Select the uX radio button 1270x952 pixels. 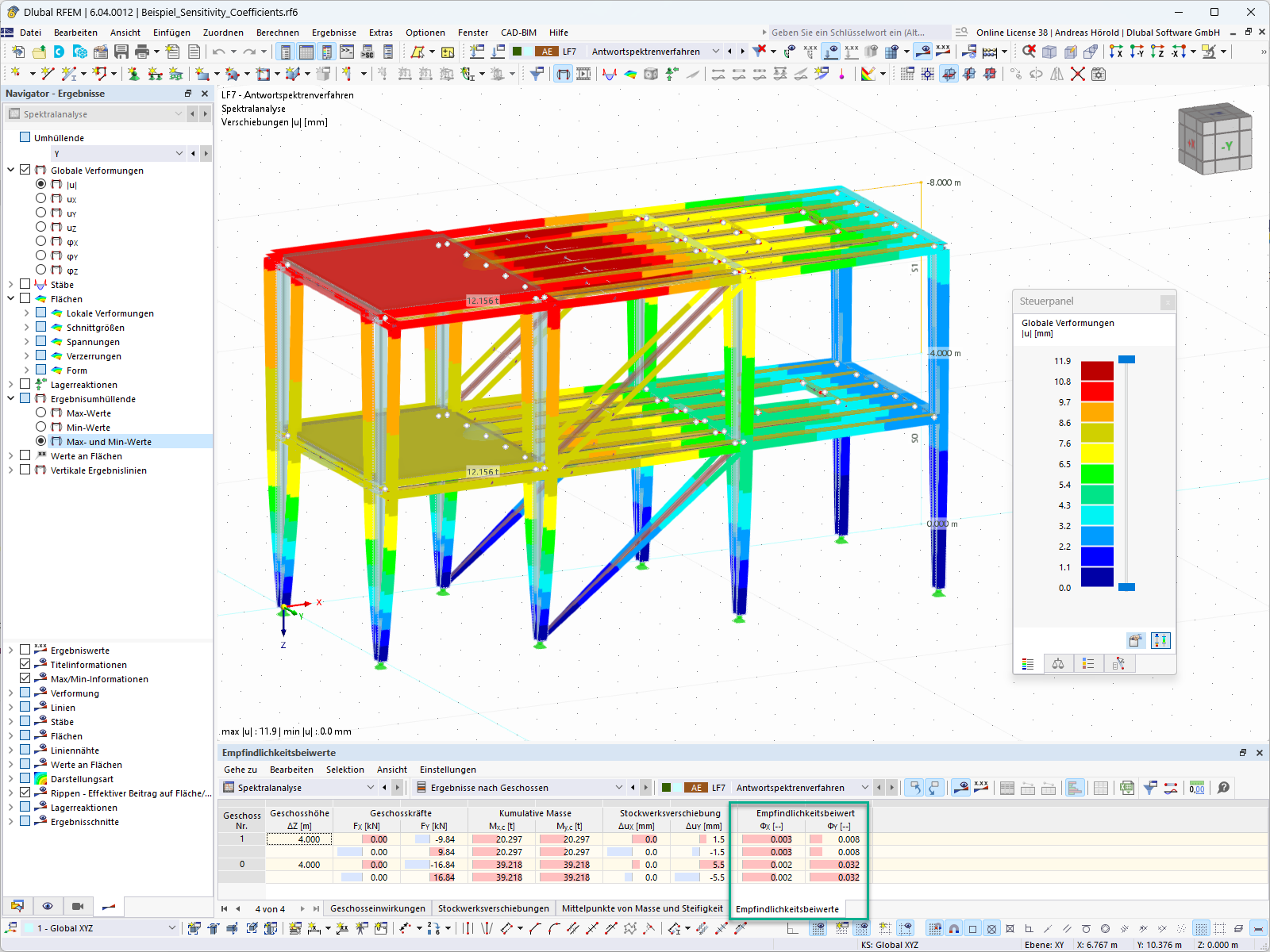click(x=40, y=198)
